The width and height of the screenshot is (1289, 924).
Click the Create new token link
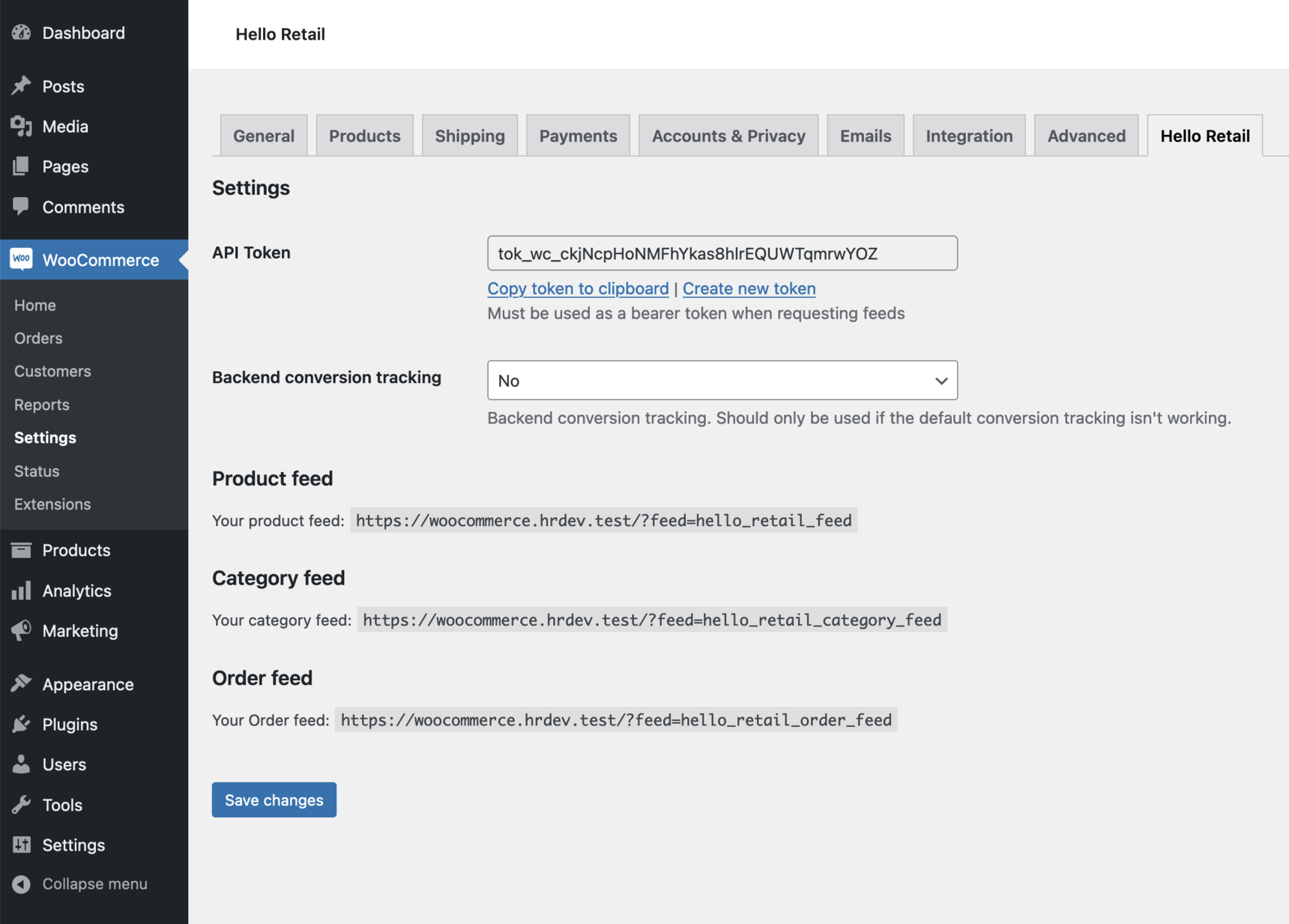coord(749,289)
